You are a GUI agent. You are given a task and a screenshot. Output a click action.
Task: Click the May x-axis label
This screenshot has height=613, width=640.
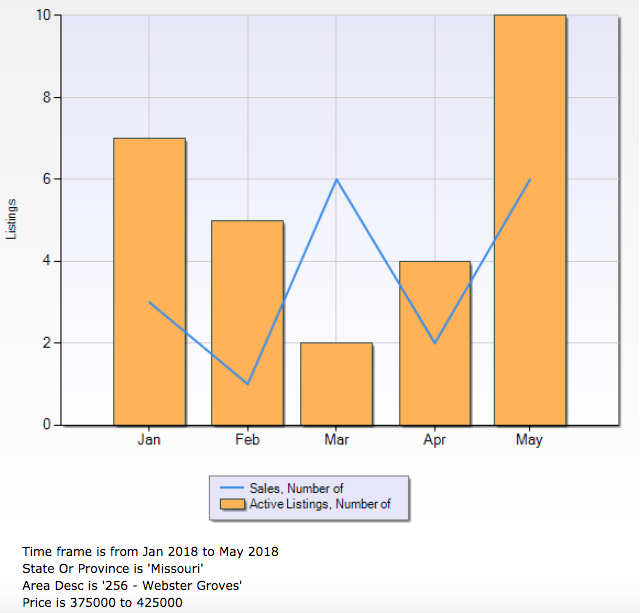click(530, 440)
